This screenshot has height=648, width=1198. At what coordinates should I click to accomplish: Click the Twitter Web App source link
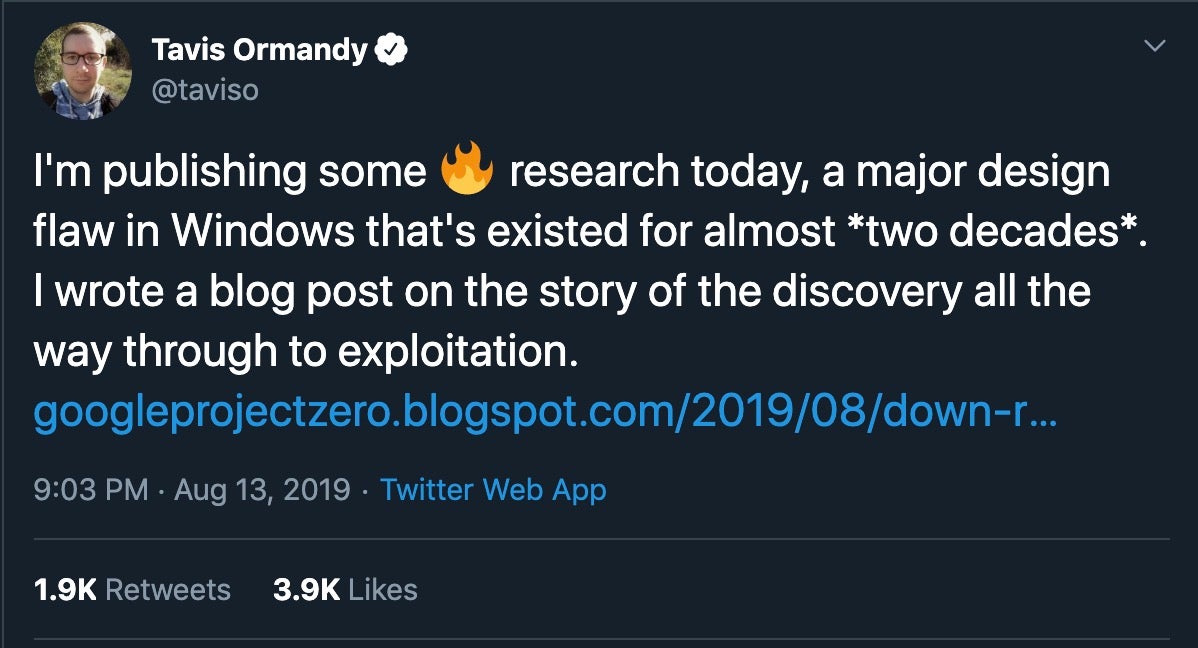[x=493, y=490]
